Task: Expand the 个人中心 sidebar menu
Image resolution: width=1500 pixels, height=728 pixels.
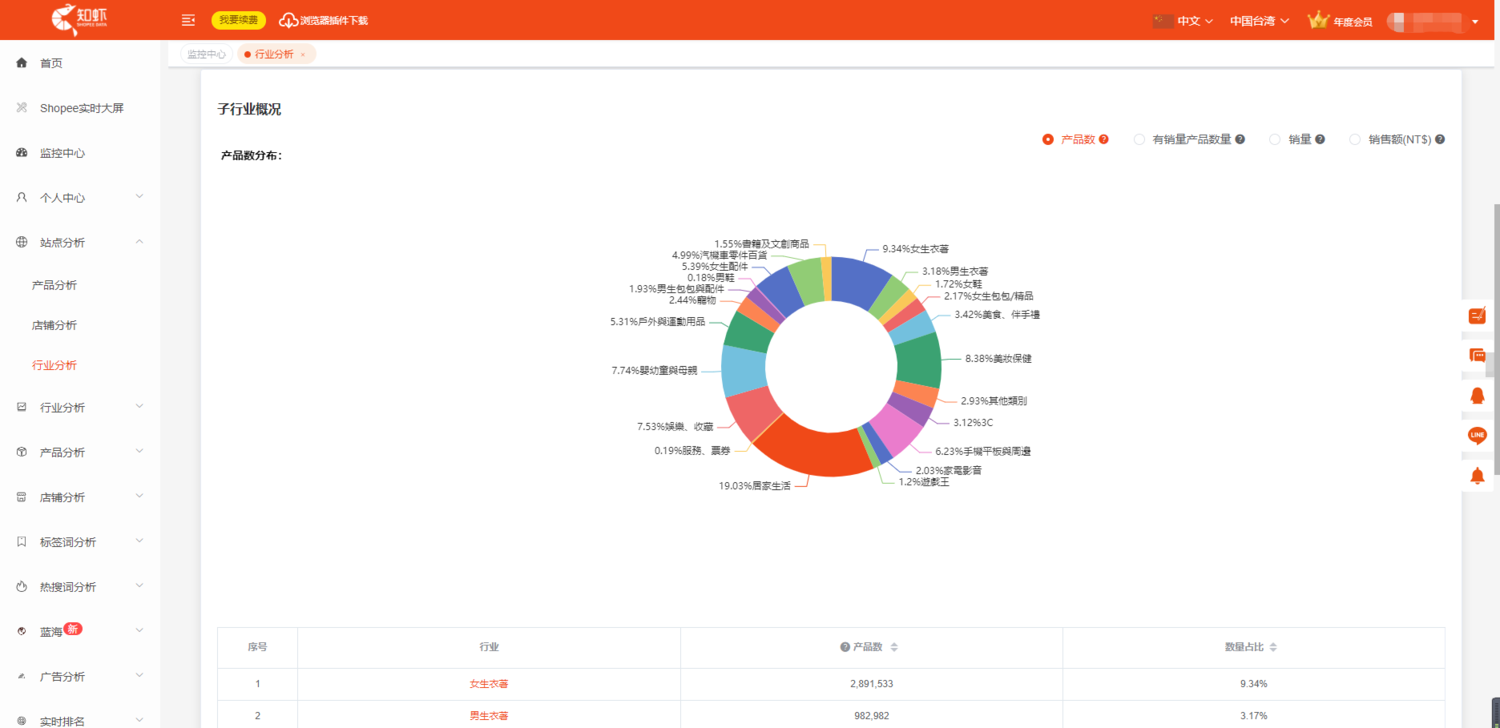Action: (x=80, y=198)
